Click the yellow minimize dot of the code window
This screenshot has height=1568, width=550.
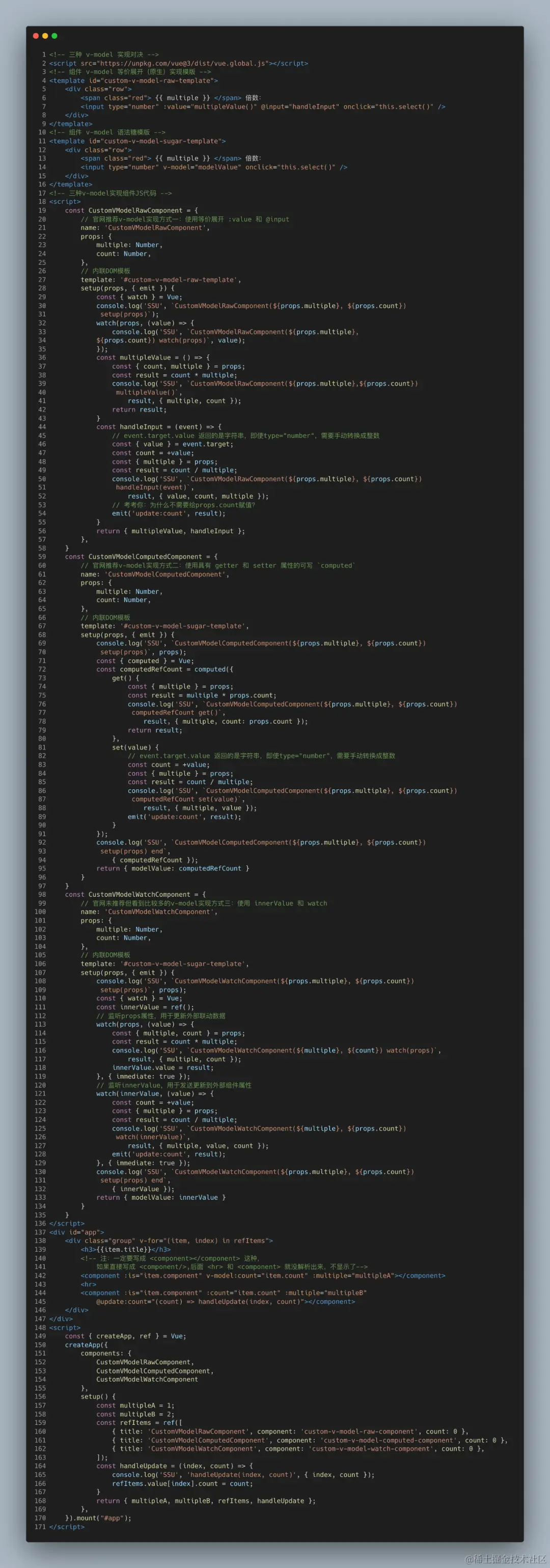[45, 36]
